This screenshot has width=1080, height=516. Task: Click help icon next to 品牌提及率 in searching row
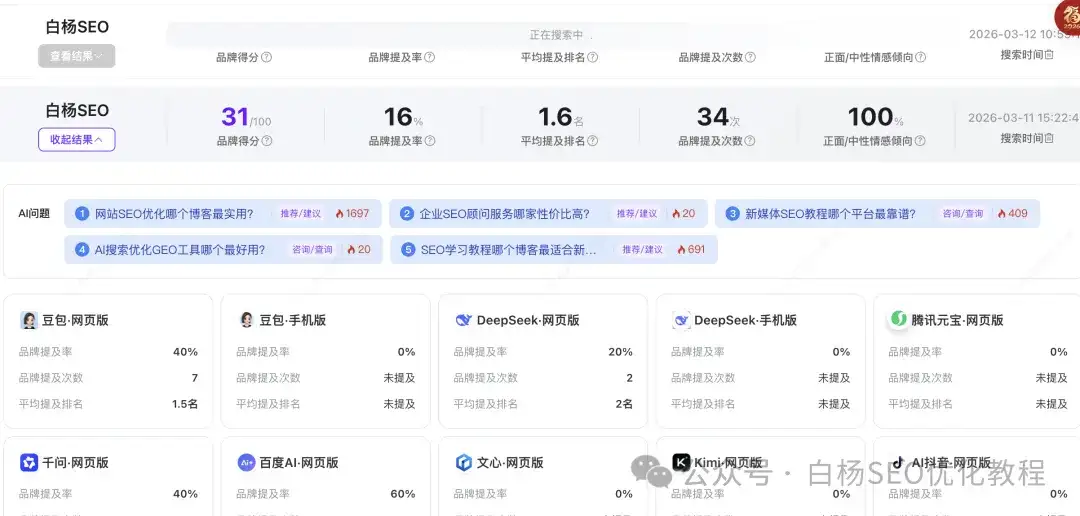[430, 58]
